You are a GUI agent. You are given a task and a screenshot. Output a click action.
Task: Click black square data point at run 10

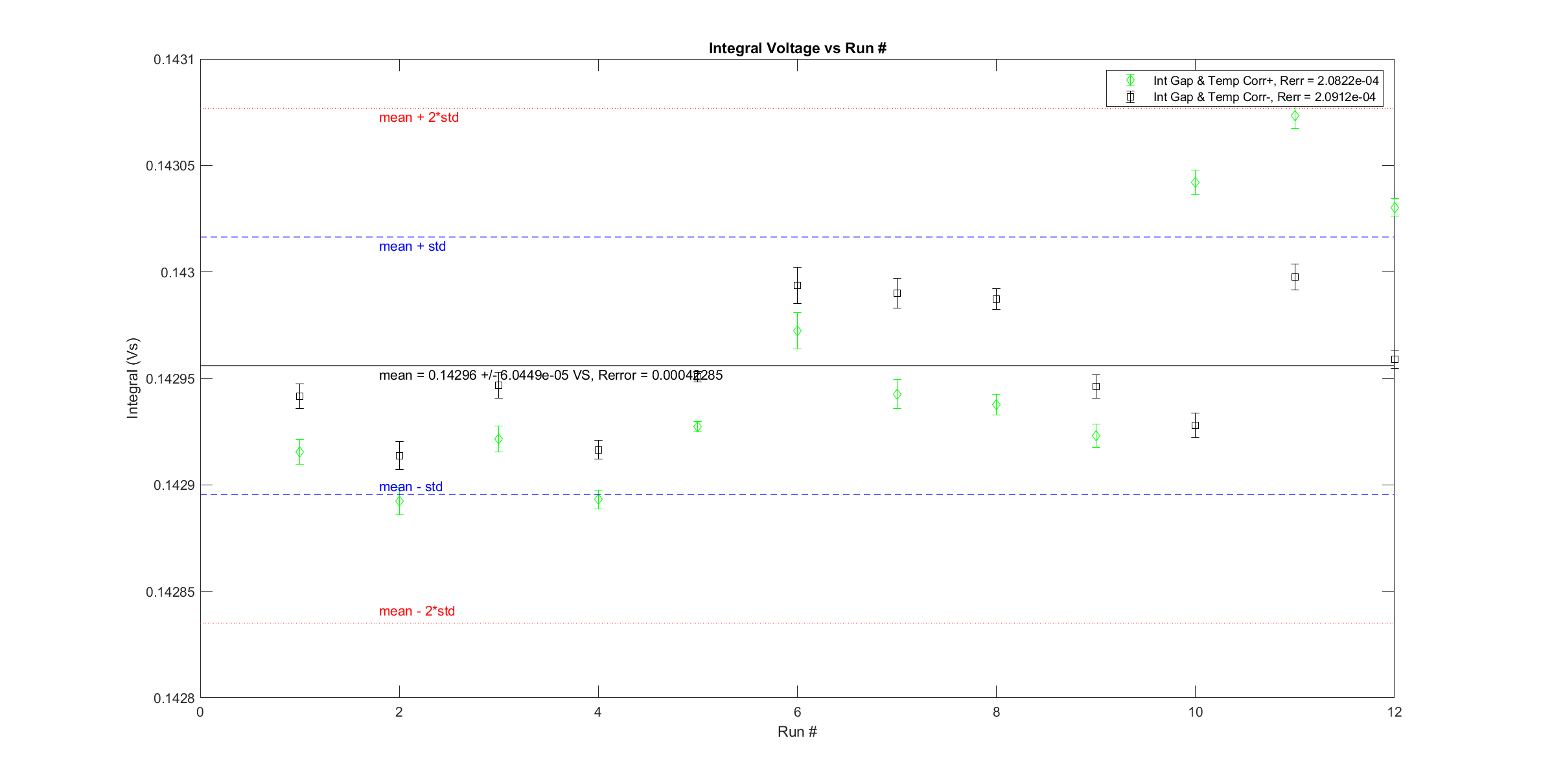[1195, 426]
